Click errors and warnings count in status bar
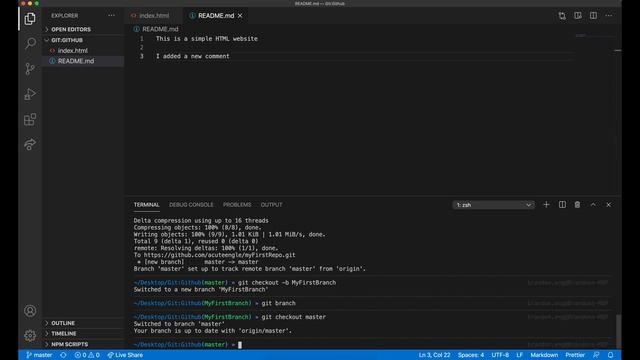The height and width of the screenshot is (360, 640). (x=87, y=355)
